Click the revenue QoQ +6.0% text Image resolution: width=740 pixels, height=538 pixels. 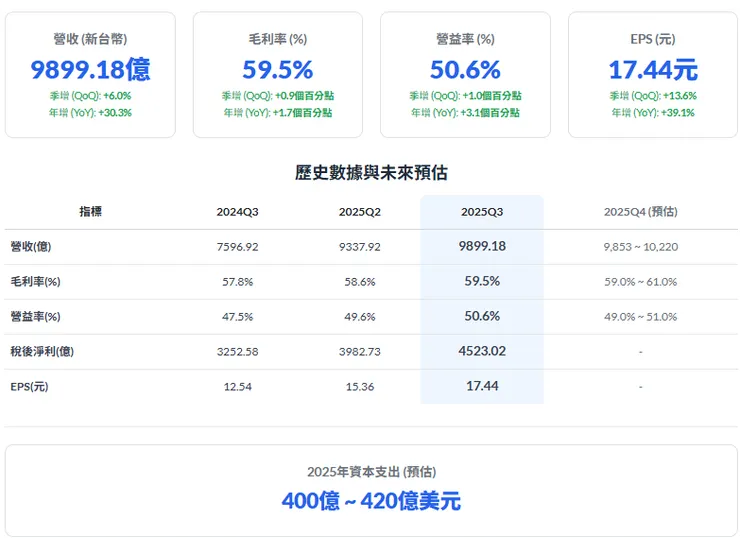click(90, 96)
